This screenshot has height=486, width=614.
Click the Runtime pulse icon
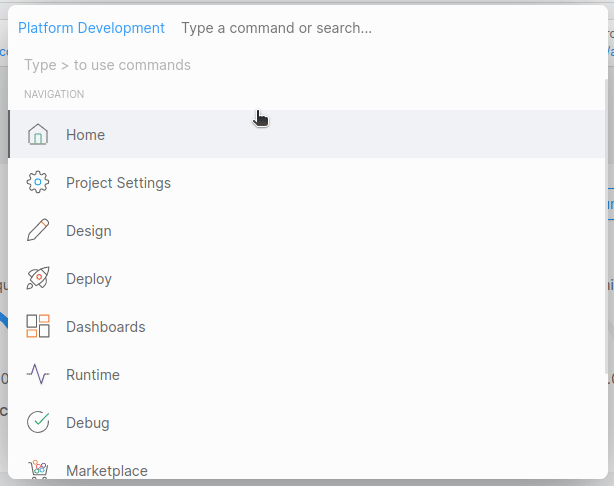[38, 374]
